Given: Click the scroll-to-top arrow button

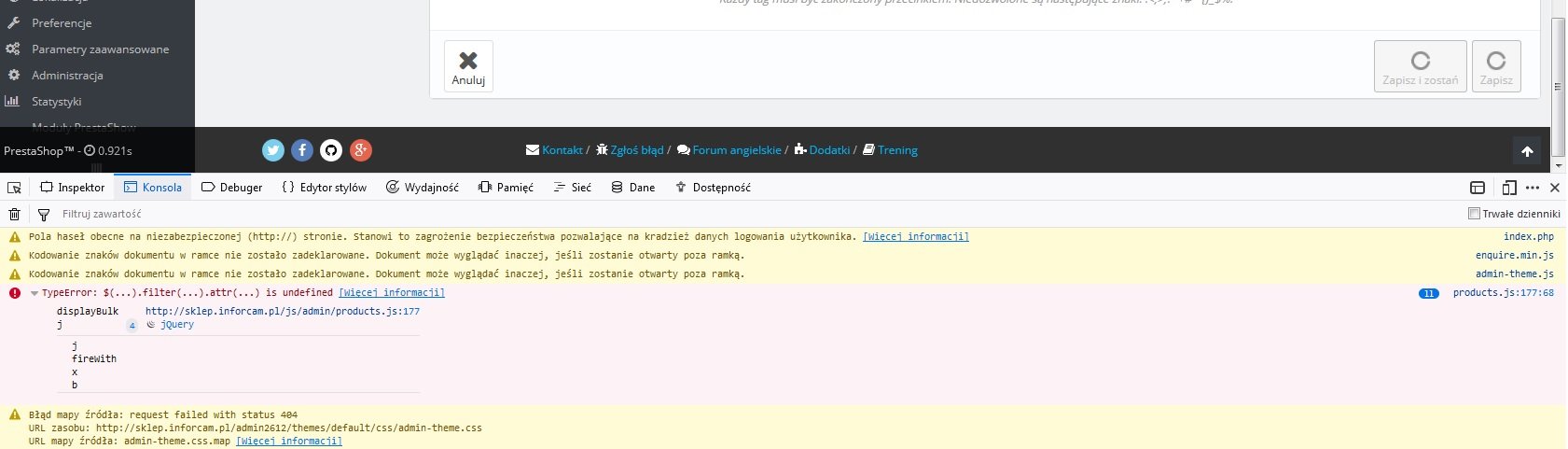Looking at the screenshot, I should click(x=1527, y=150).
